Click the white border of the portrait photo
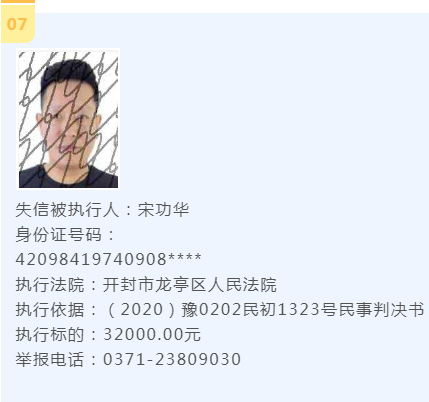Viewport: 429px width, 402px height. 17,119
